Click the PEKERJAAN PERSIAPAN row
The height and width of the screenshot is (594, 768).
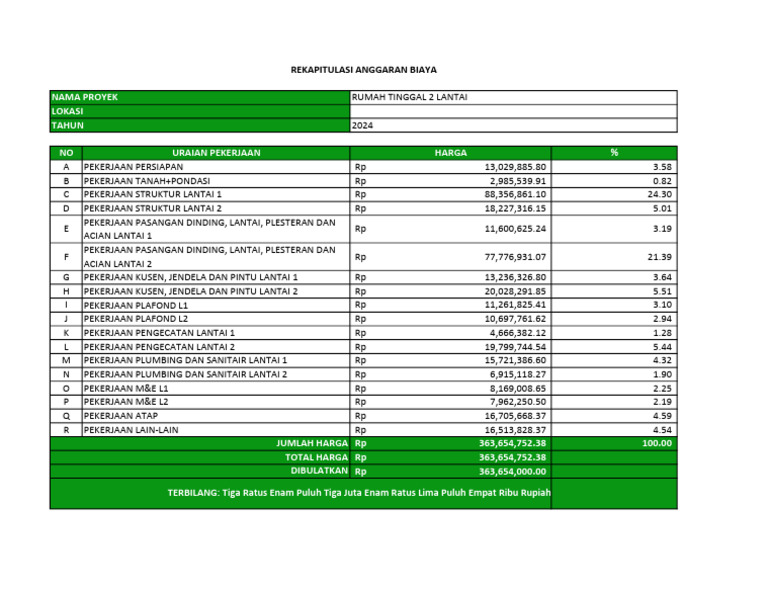pyautogui.click(x=363, y=167)
